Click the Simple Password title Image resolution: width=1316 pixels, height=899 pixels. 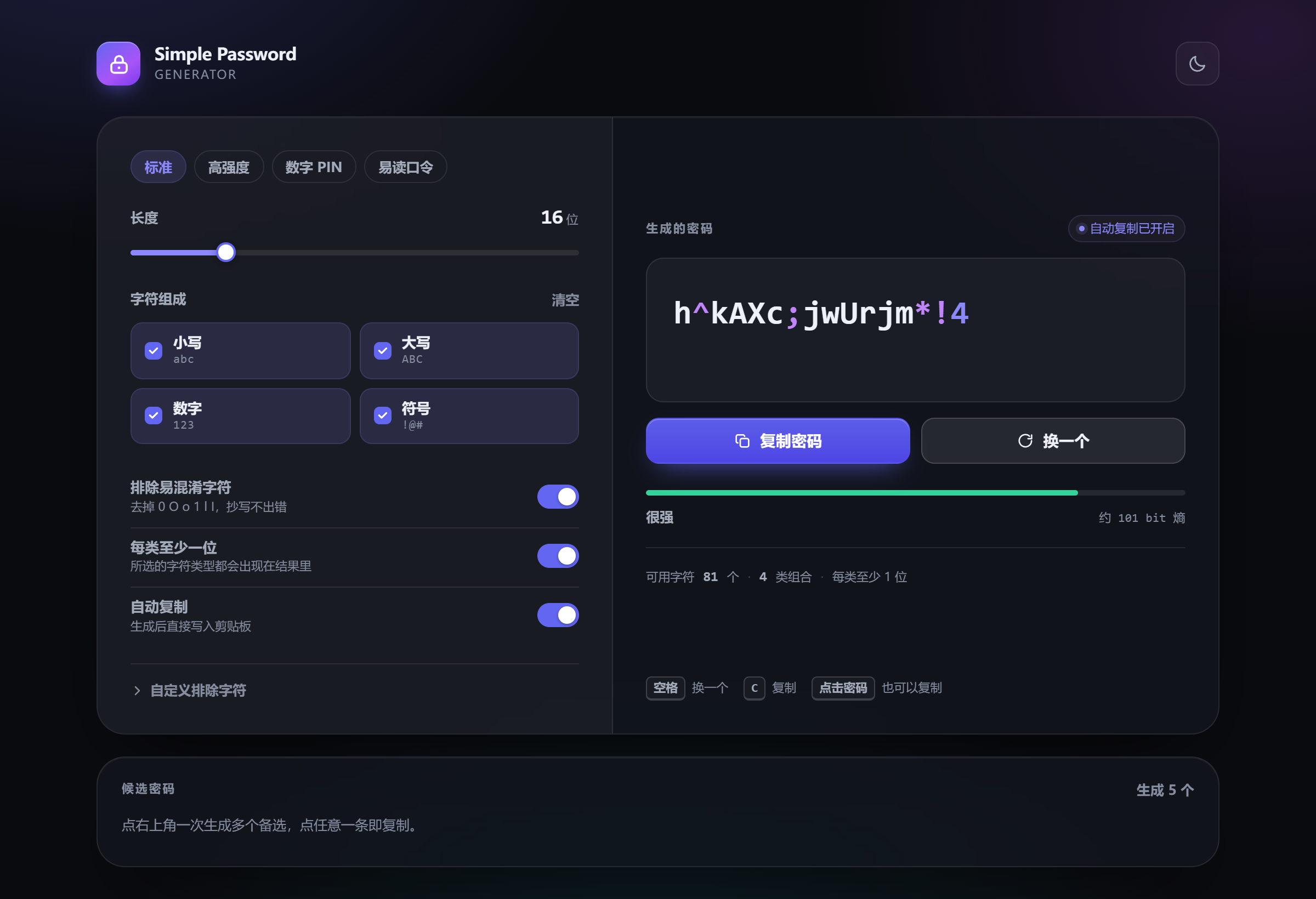tap(225, 54)
